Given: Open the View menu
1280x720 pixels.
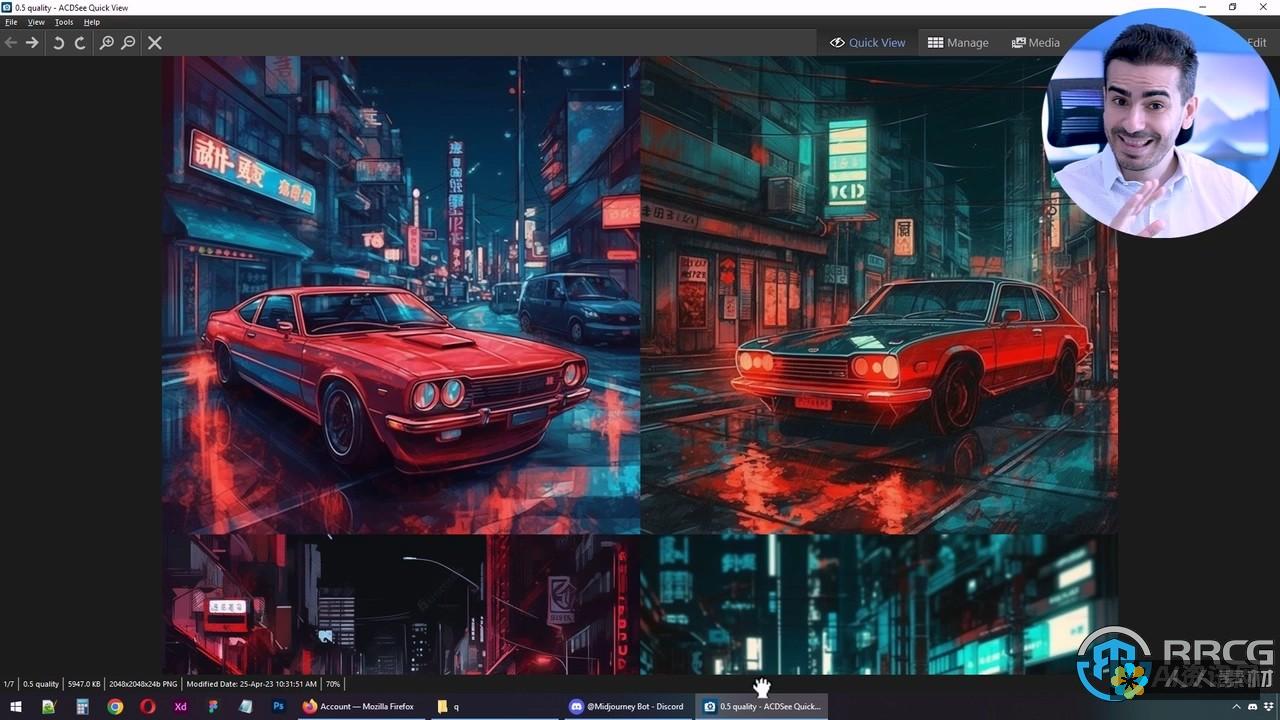Looking at the screenshot, I should tap(36, 22).
